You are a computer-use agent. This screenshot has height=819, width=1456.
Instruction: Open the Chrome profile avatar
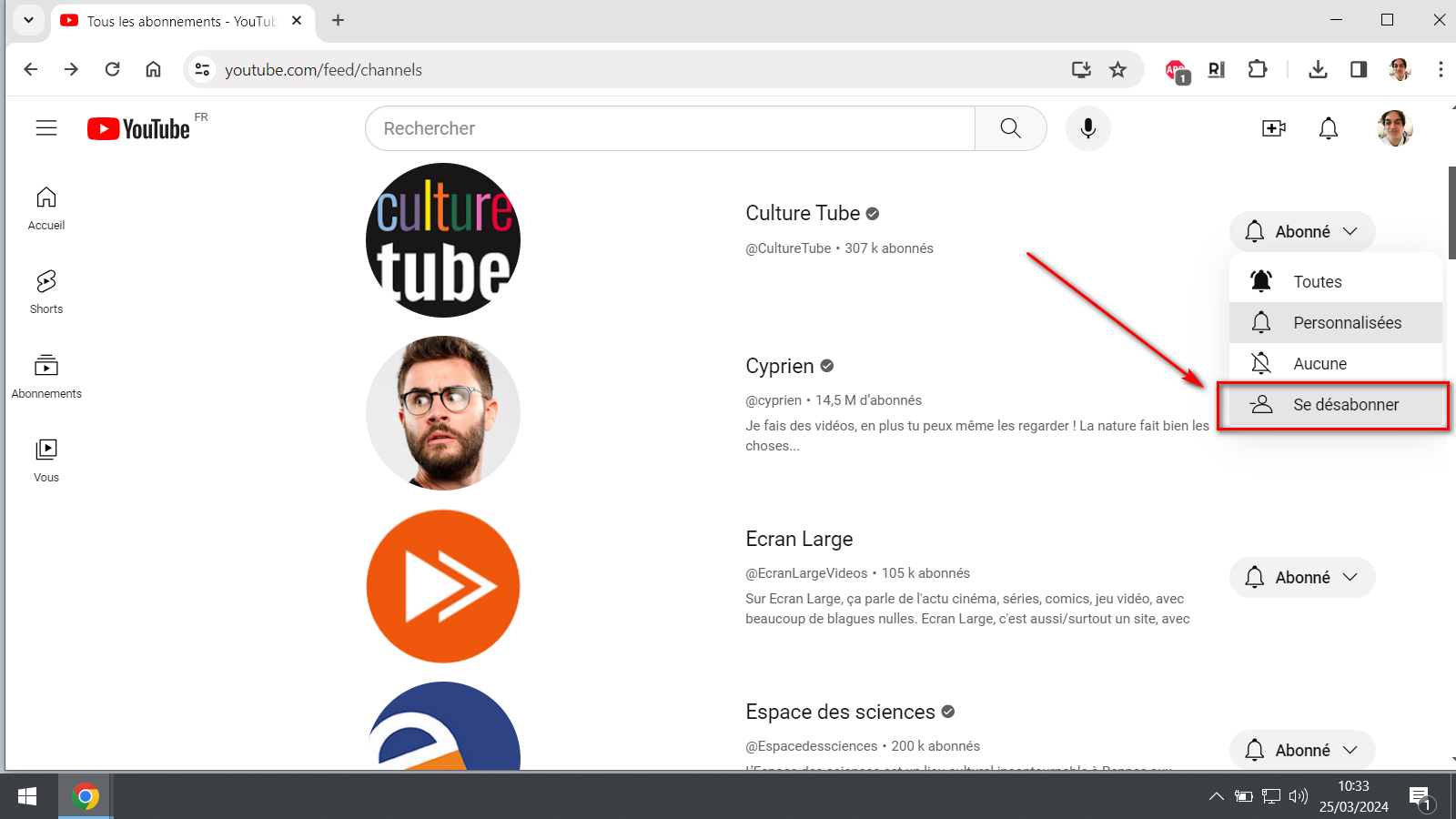pos(1400,69)
